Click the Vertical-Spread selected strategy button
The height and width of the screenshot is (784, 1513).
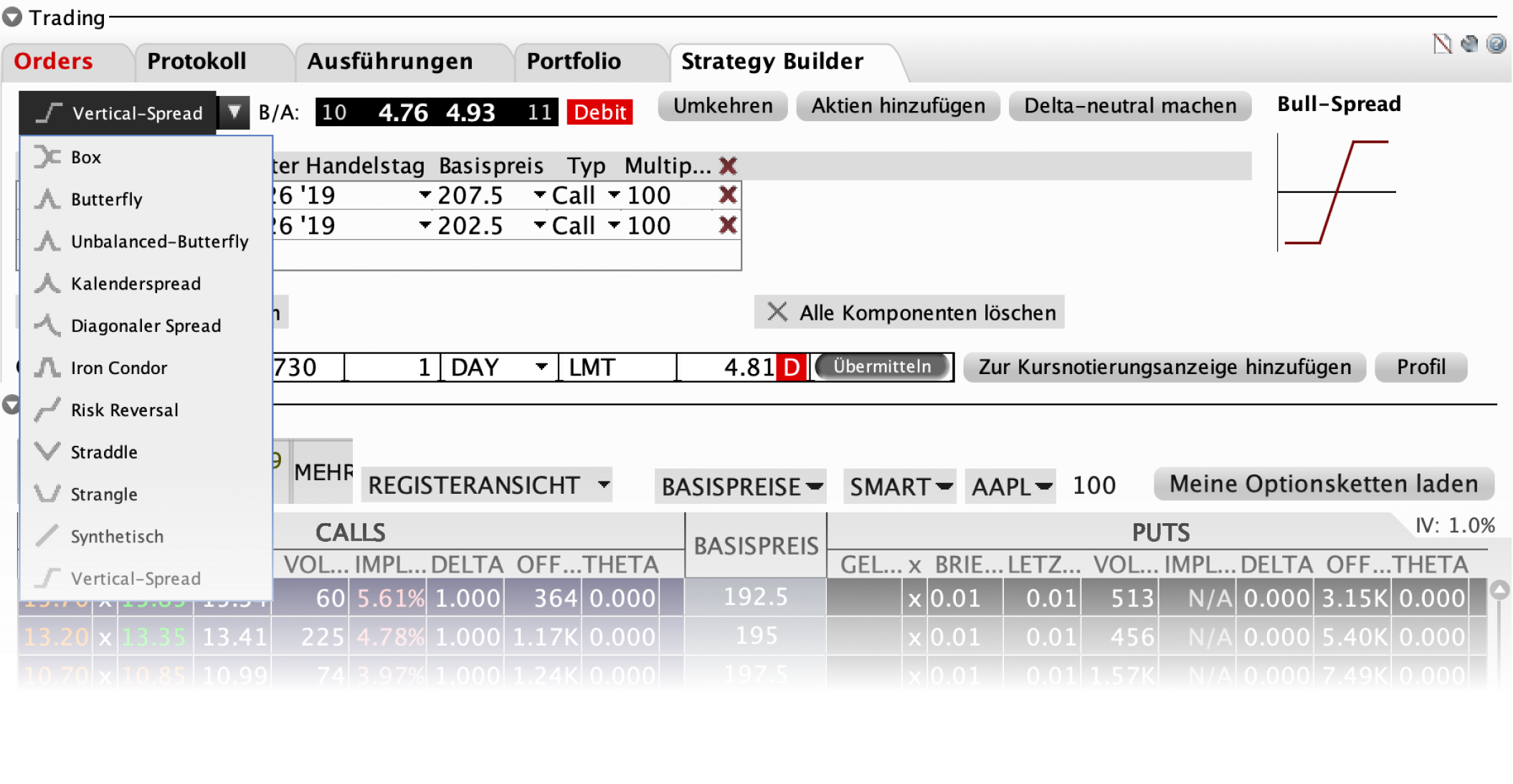pos(118,113)
